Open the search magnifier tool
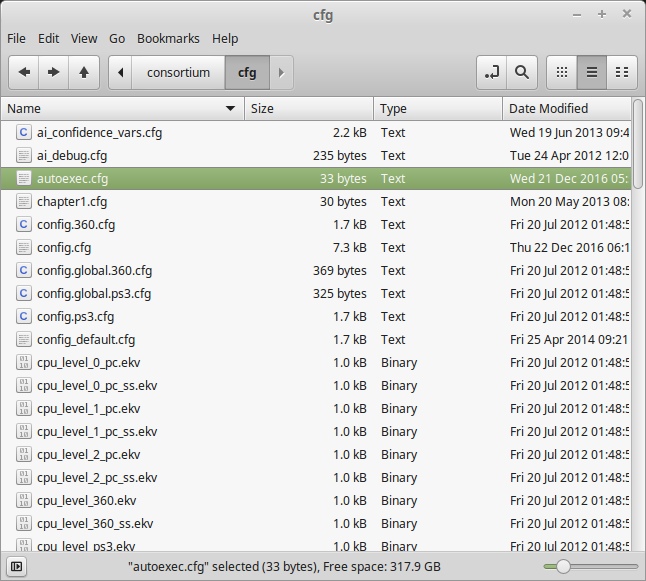Image resolution: width=646 pixels, height=581 pixels. click(x=522, y=73)
